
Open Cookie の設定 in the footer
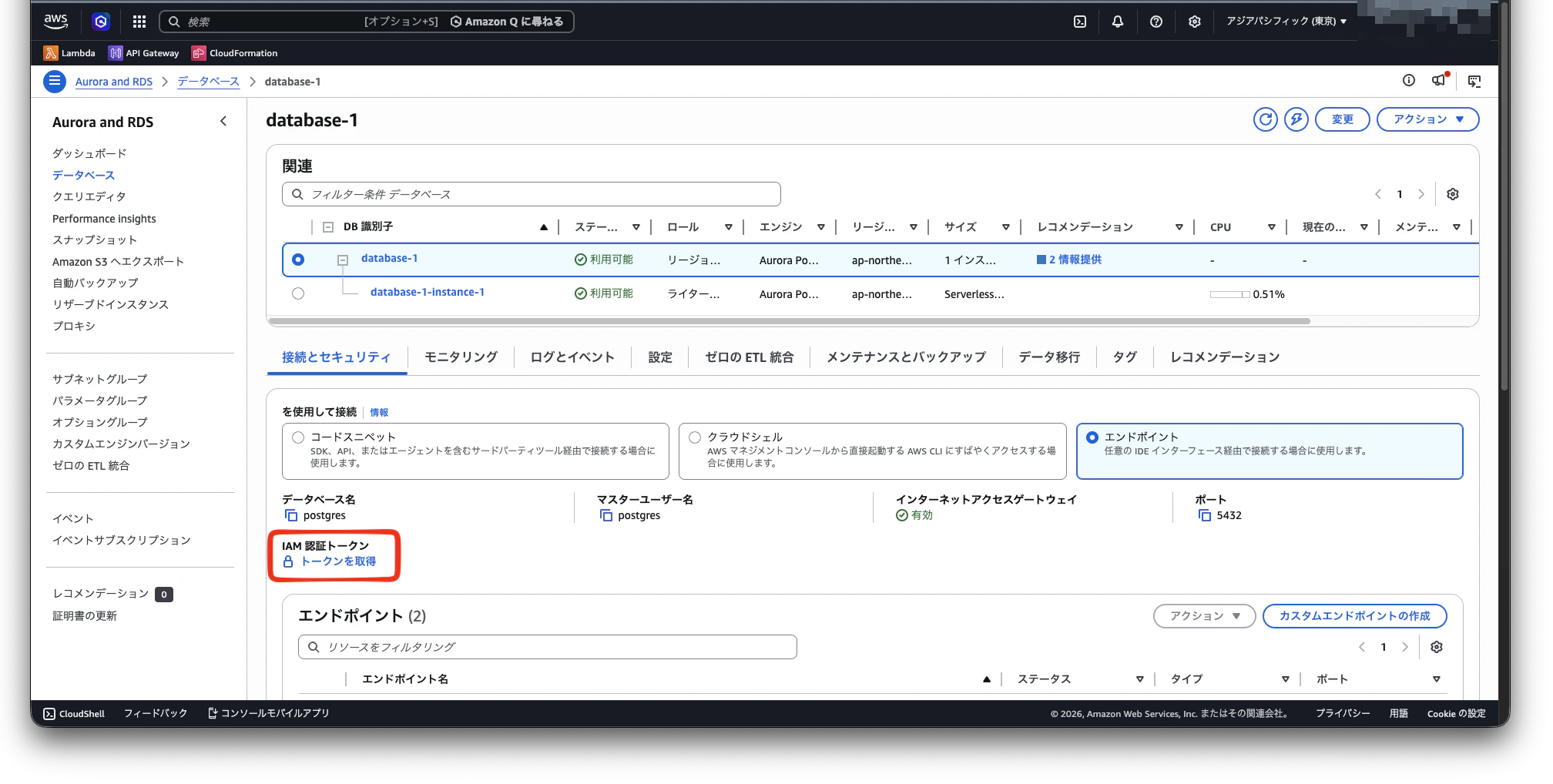click(x=1456, y=714)
